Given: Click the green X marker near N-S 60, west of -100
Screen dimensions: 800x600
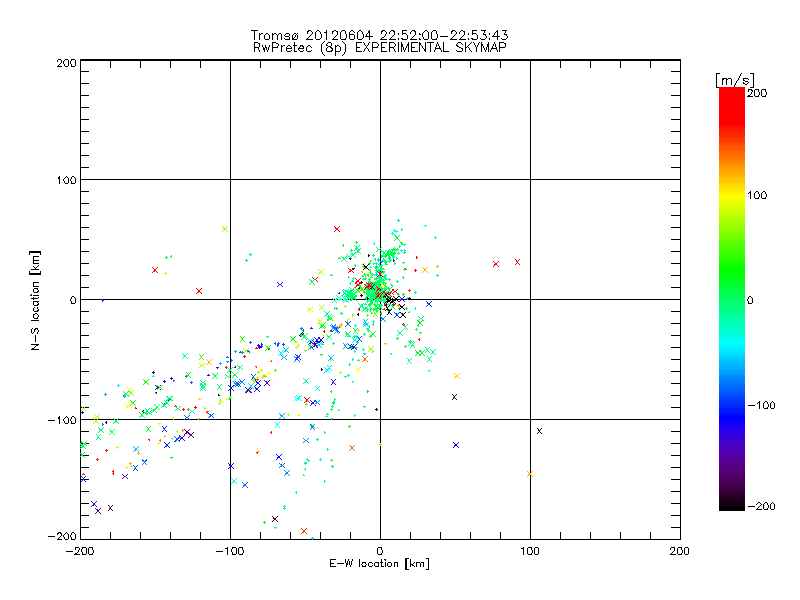Looking at the screenshot, I should click(224, 229).
